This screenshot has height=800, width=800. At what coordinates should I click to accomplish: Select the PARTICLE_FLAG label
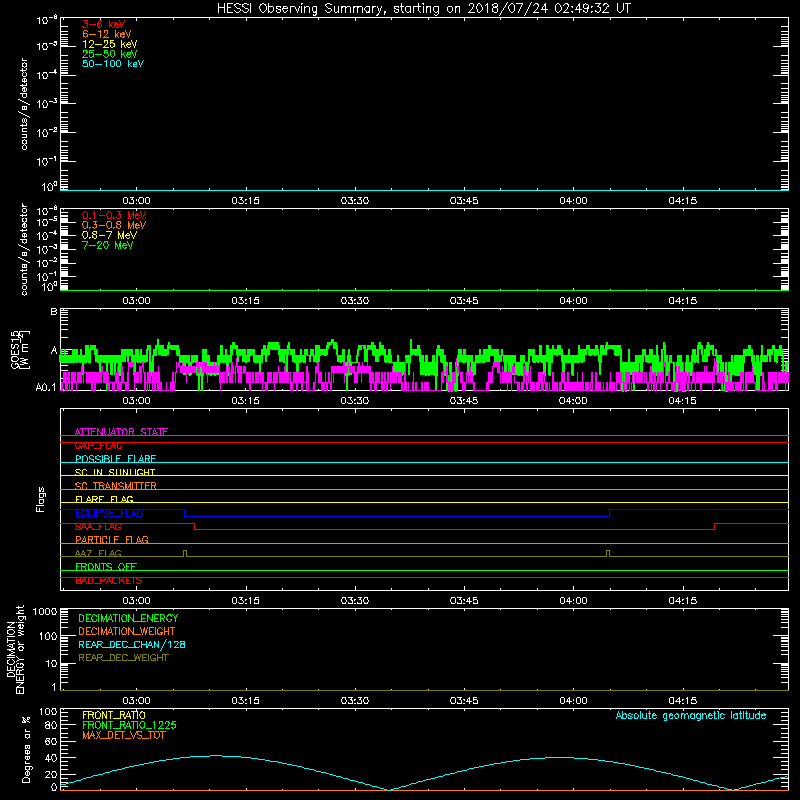pyautogui.click(x=112, y=539)
